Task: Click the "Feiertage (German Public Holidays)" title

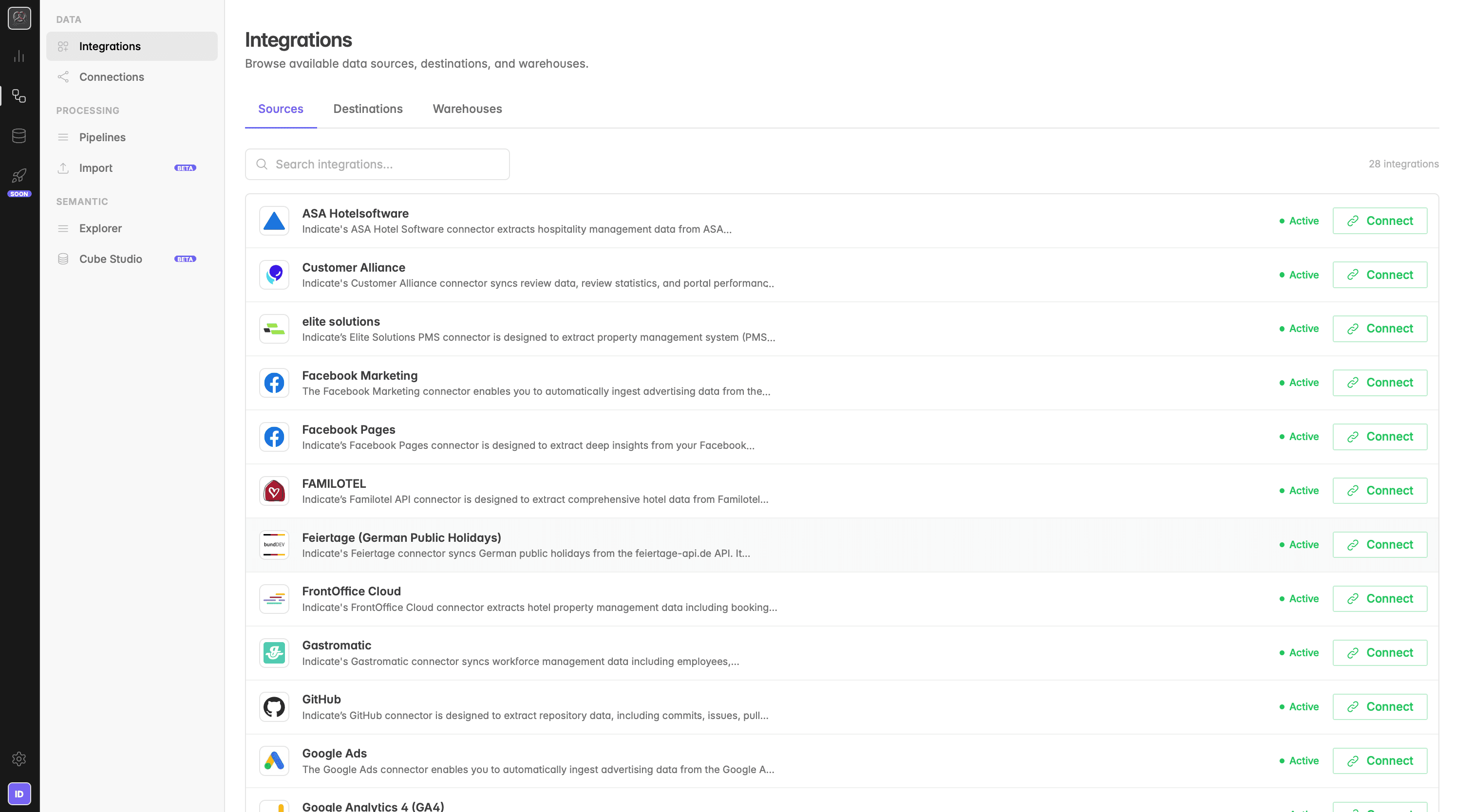Action: (x=401, y=538)
